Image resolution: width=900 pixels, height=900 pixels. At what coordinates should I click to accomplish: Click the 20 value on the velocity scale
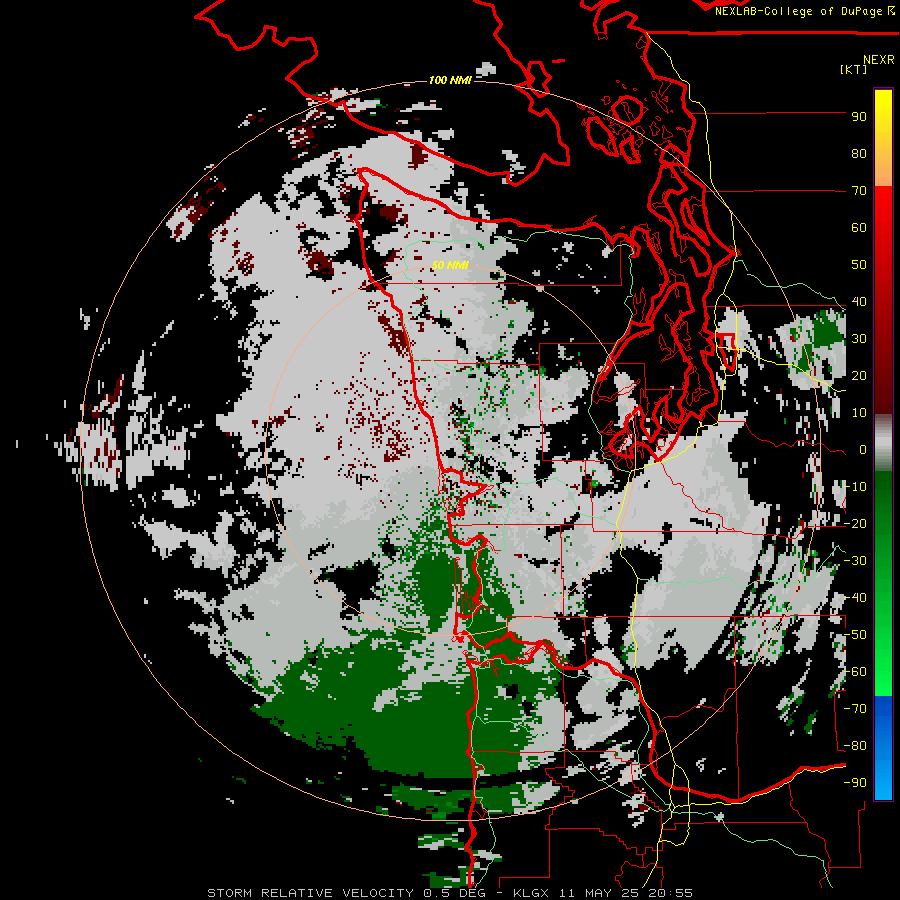pyautogui.click(x=859, y=376)
